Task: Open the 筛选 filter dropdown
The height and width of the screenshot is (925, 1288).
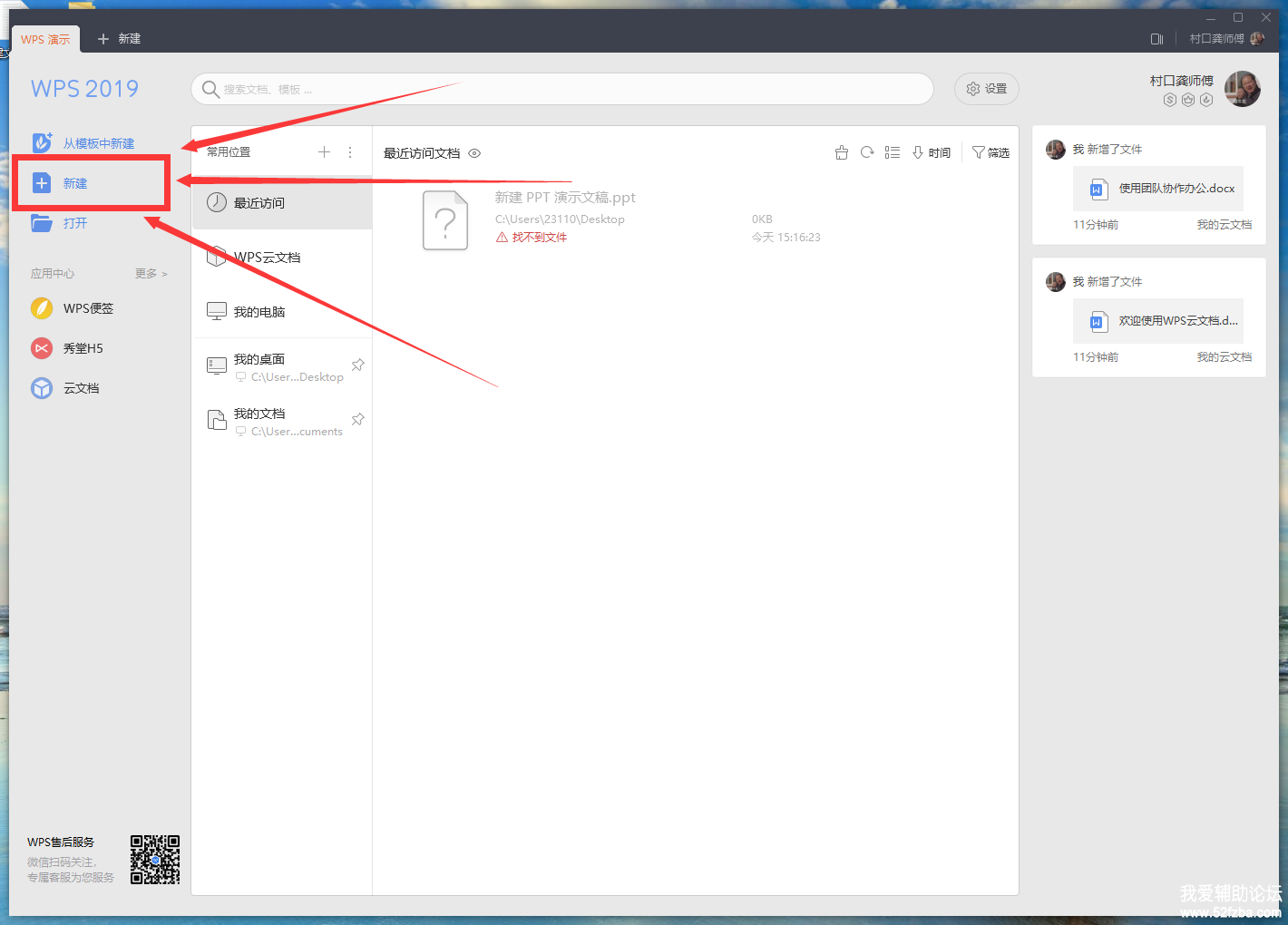Action: (x=990, y=152)
